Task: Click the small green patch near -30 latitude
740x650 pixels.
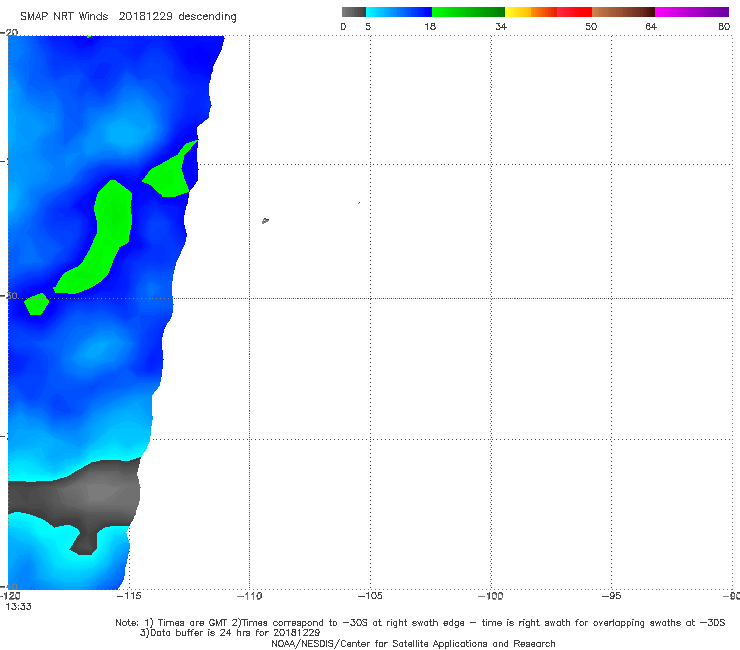Action: tap(36, 304)
